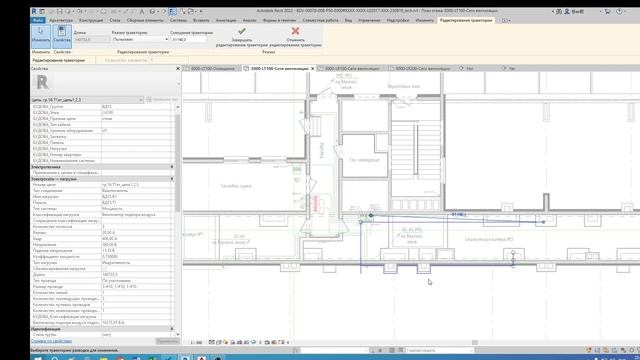Image resolution: width=640 pixels, height=360 pixels.
Task: Click the Применить apply button
Action: [x=167, y=341]
